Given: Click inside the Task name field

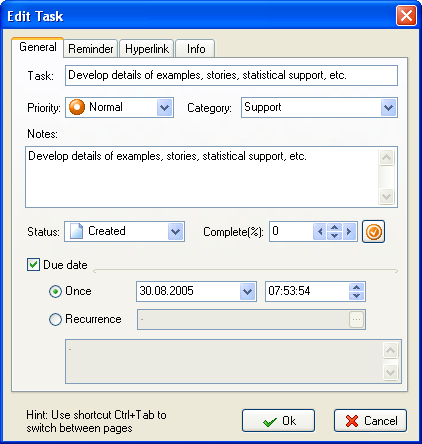Looking at the screenshot, I should pyautogui.click(x=231, y=75).
